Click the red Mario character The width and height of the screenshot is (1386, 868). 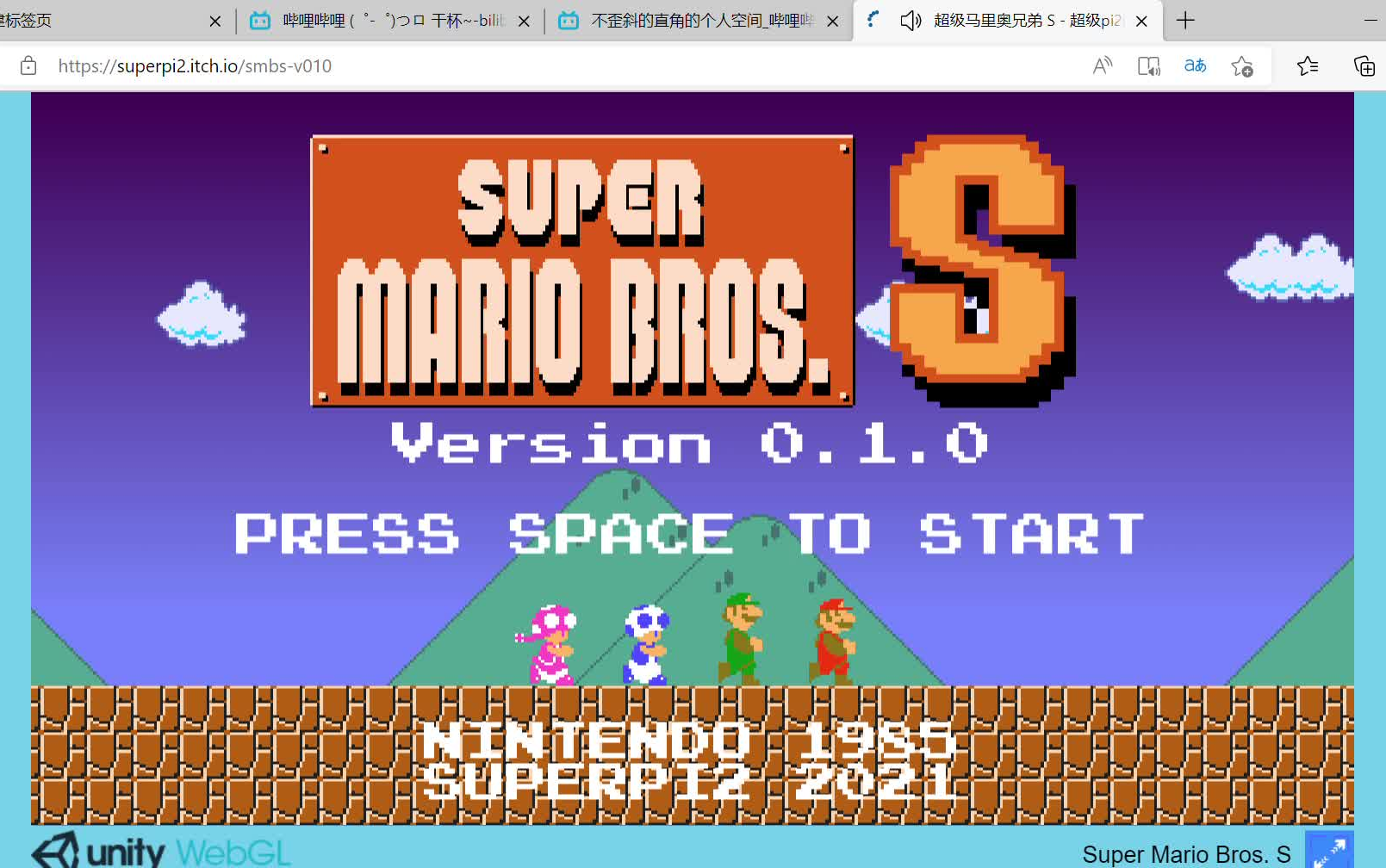click(x=833, y=642)
